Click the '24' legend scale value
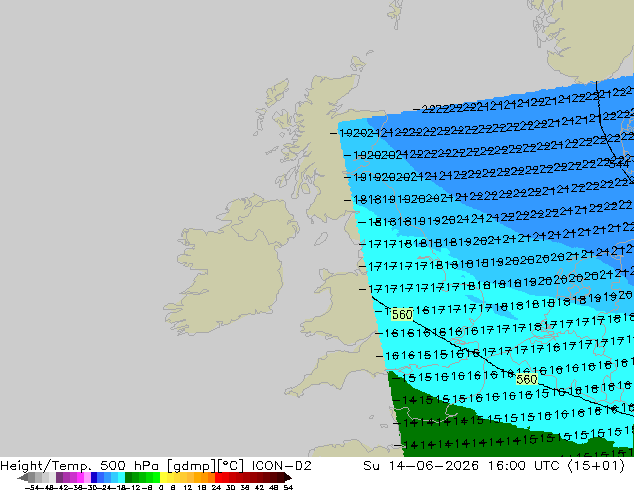 click(216, 488)
